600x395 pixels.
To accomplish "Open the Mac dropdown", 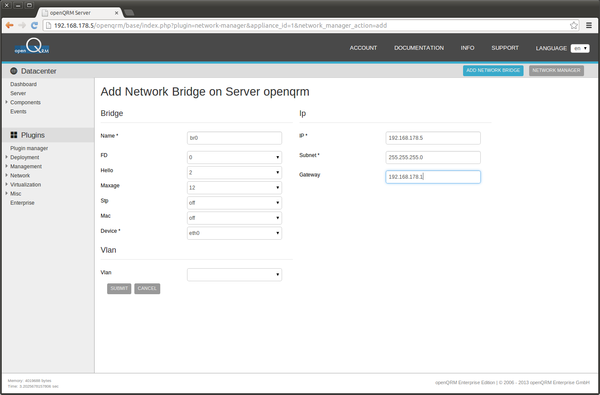I will 234,218.
